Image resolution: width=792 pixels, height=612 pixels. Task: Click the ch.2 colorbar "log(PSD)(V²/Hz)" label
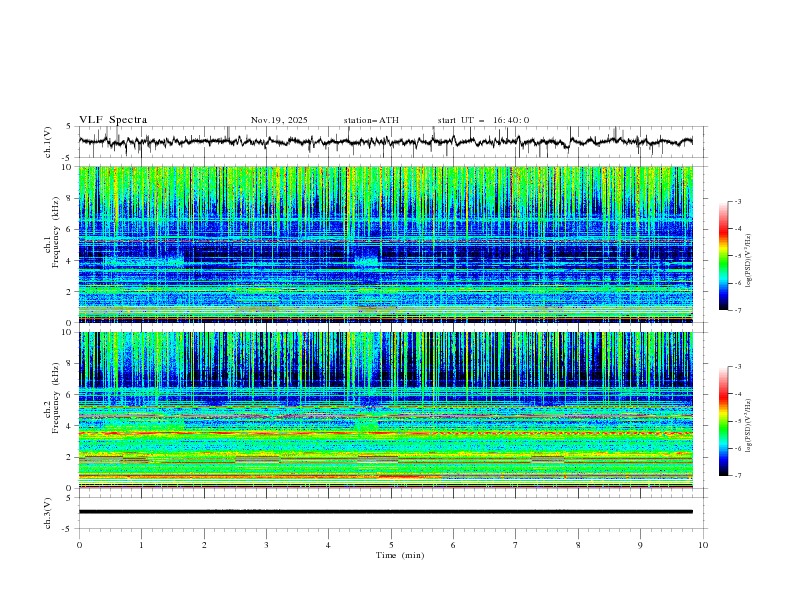click(x=749, y=426)
